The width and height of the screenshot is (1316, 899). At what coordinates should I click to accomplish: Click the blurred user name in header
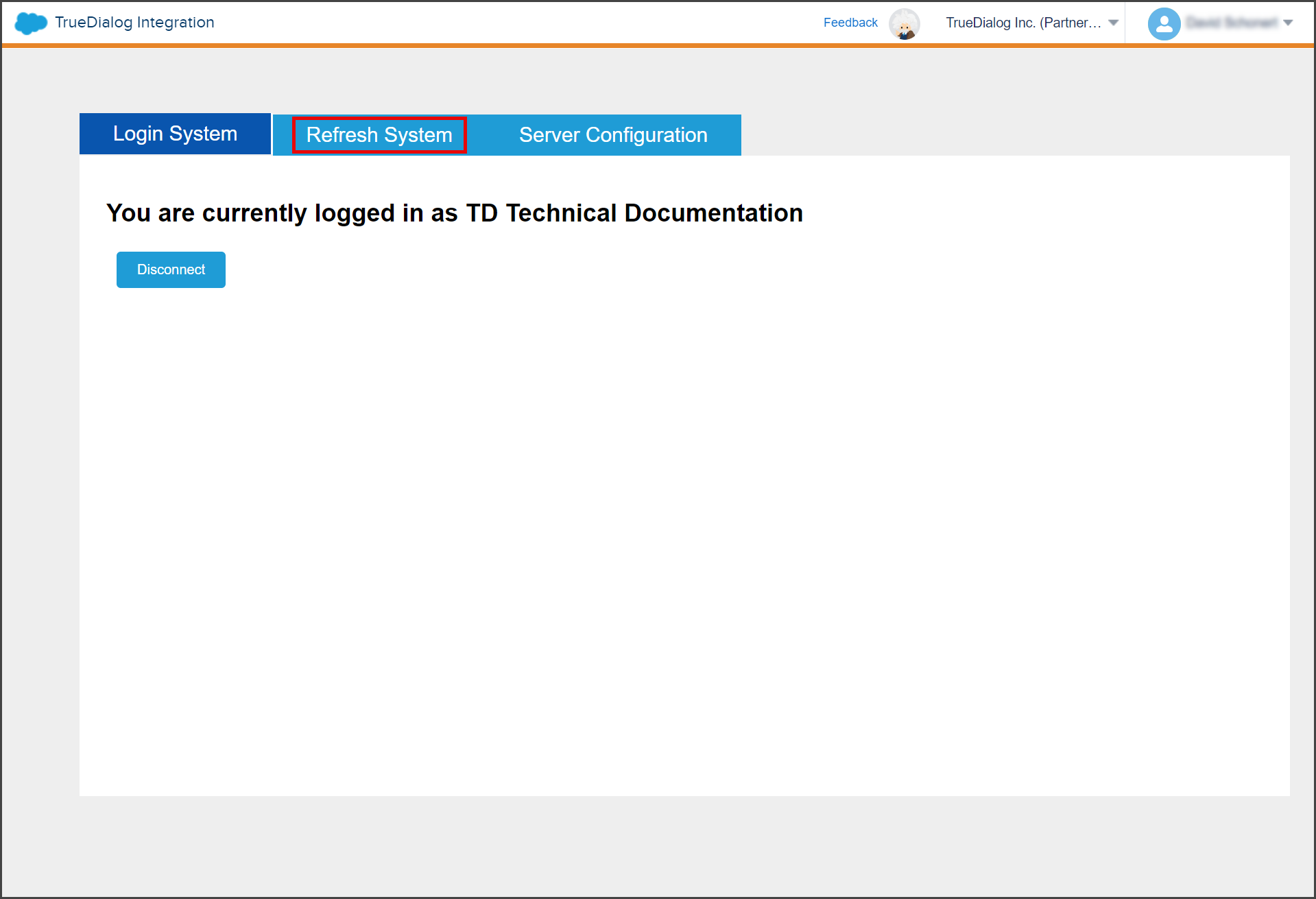click(1232, 23)
